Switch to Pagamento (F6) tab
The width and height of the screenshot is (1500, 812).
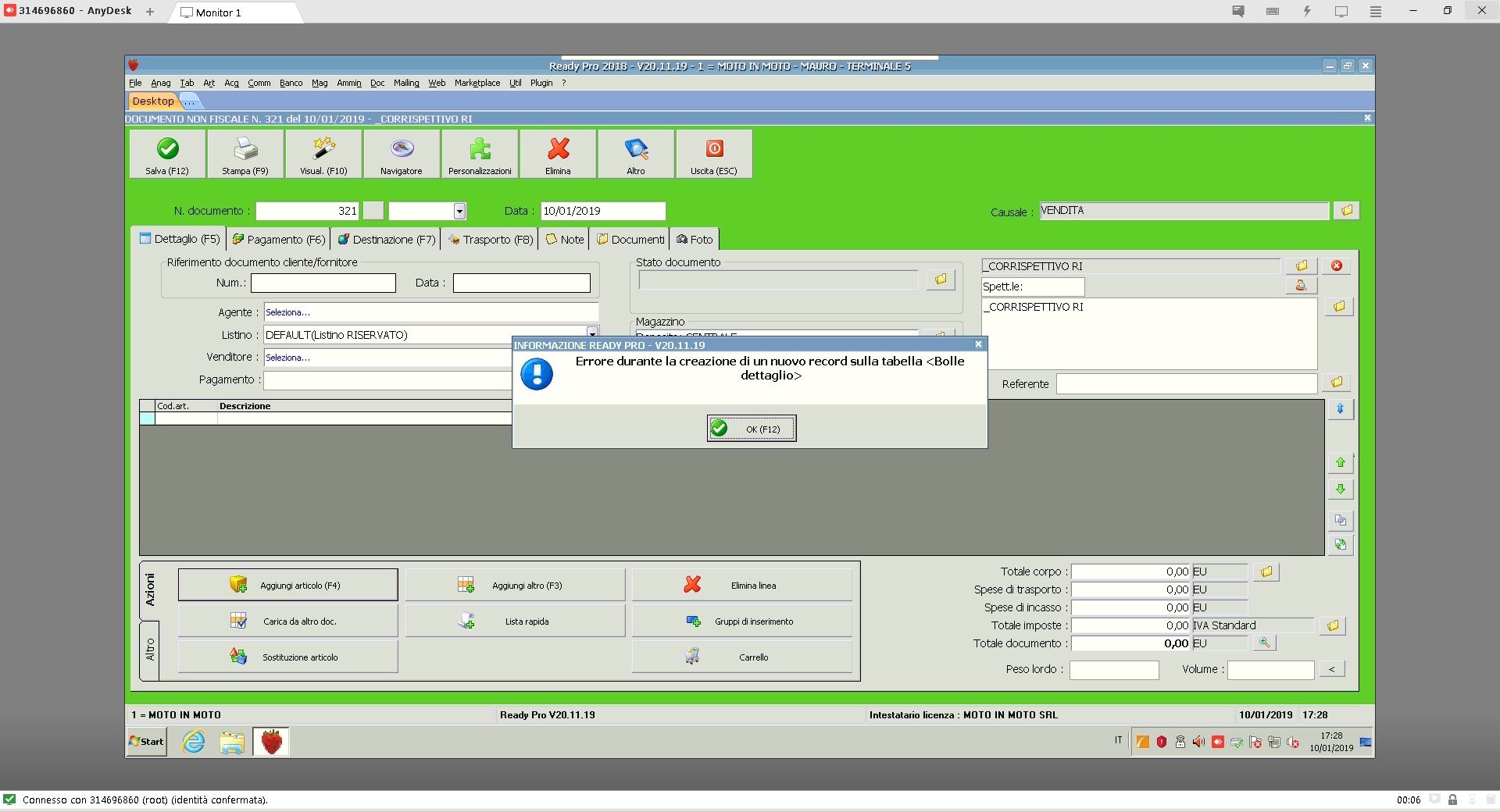pos(278,240)
